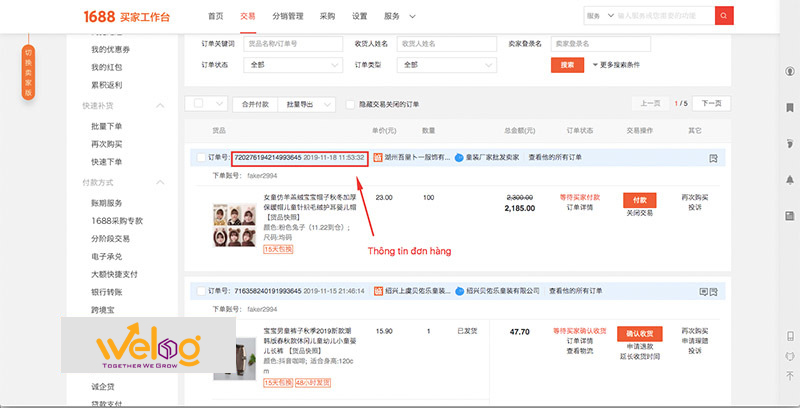Click 关闭交易 under the 付款 button
The image size is (800, 408).
pos(640,213)
